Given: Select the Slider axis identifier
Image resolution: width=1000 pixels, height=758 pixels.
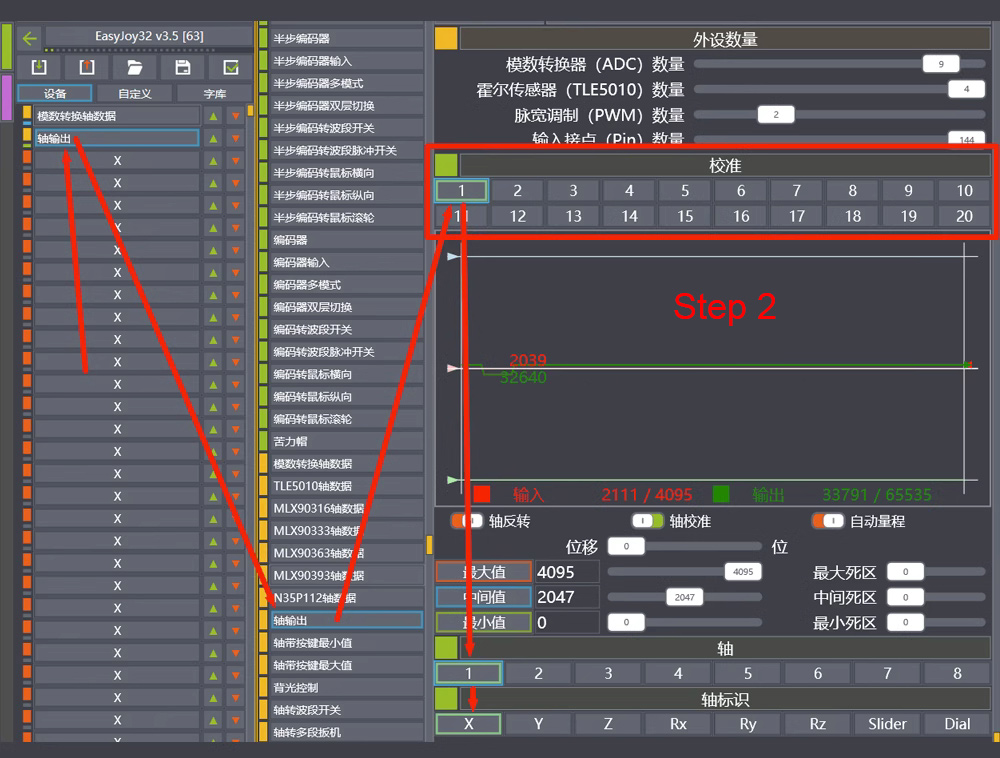Looking at the screenshot, I should point(887,724).
